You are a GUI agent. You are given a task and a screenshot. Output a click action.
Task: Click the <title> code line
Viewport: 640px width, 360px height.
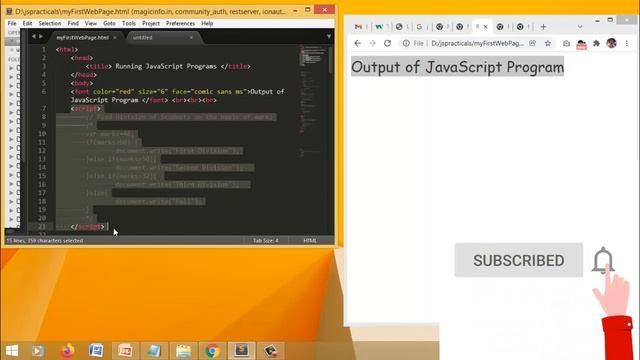168,67
